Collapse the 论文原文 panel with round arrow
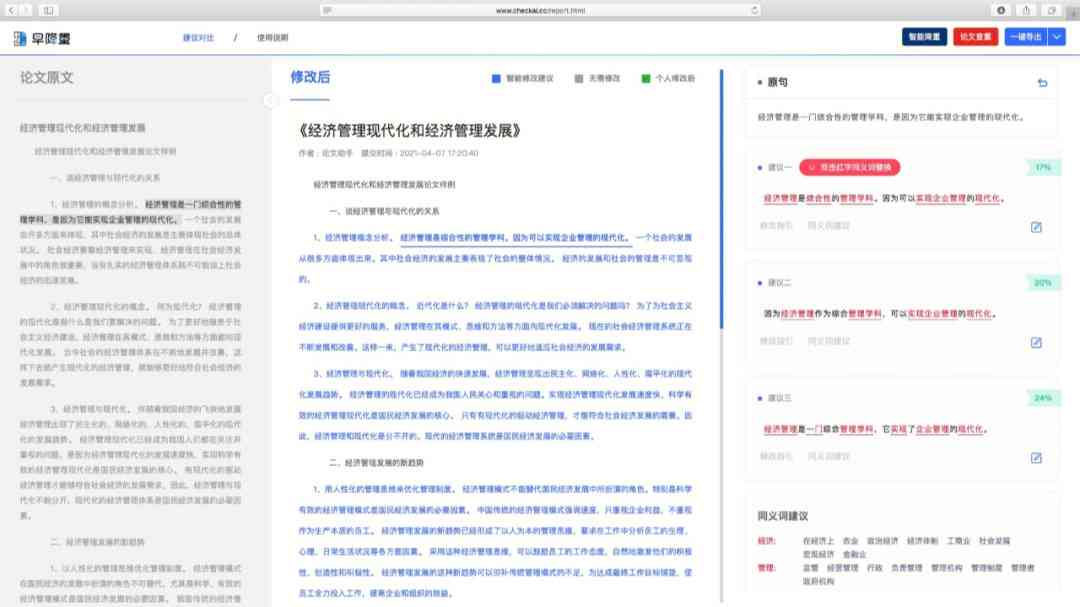Screen dimensions: 1080x607 [x=269, y=101]
